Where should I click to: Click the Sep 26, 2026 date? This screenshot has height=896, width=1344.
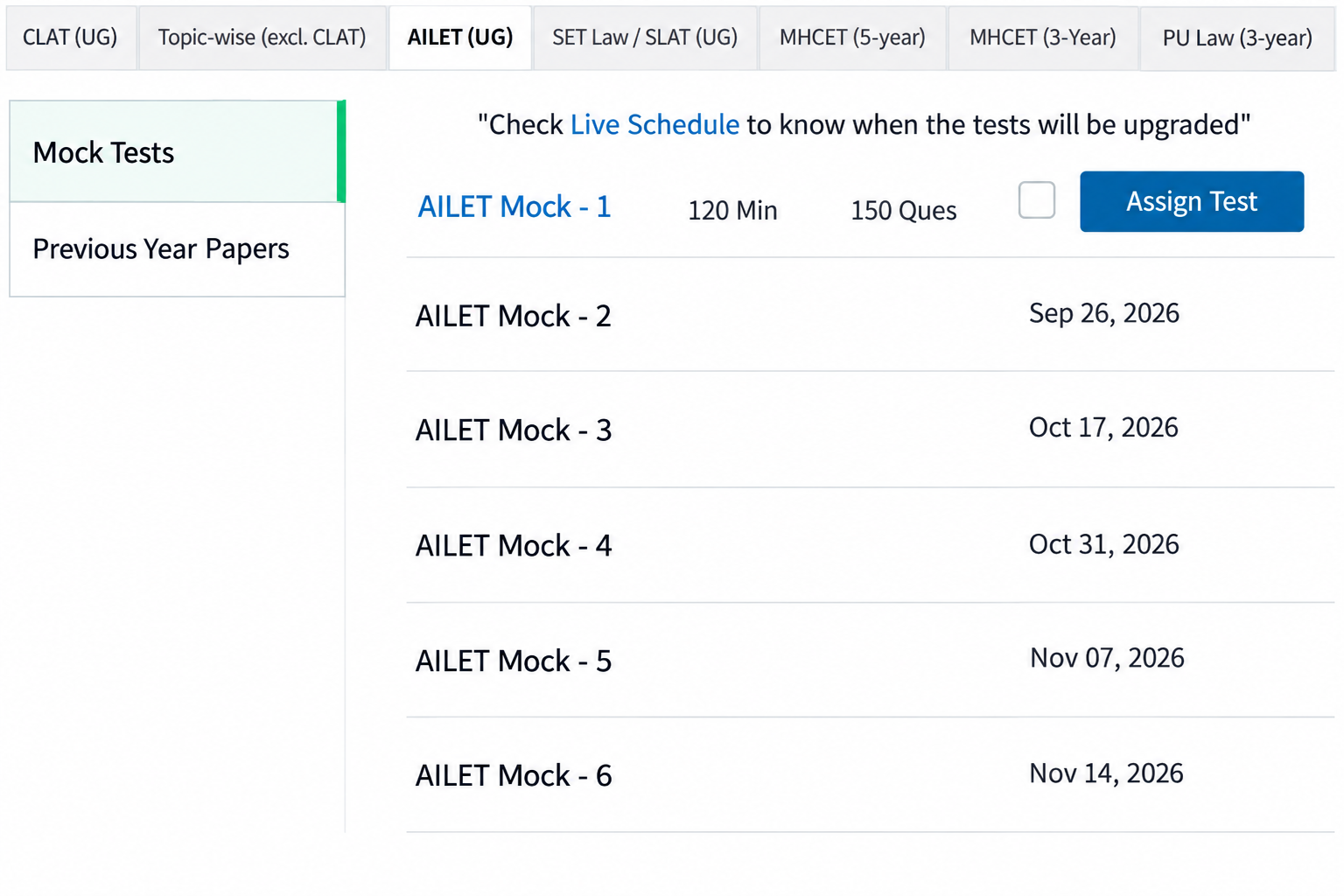coord(1104,313)
